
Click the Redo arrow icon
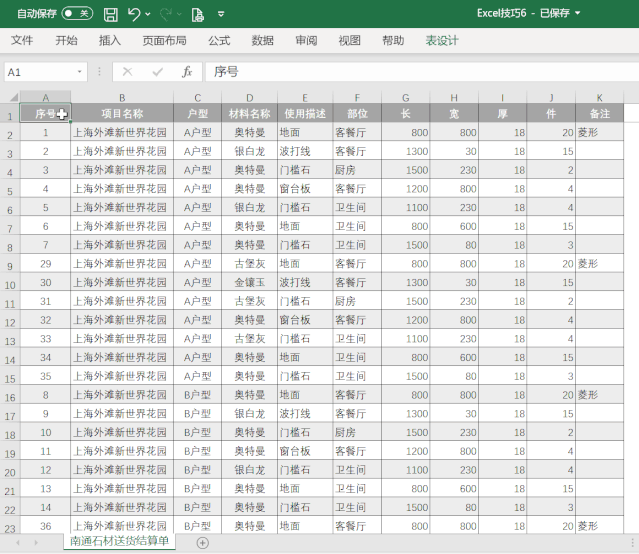click(166, 14)
